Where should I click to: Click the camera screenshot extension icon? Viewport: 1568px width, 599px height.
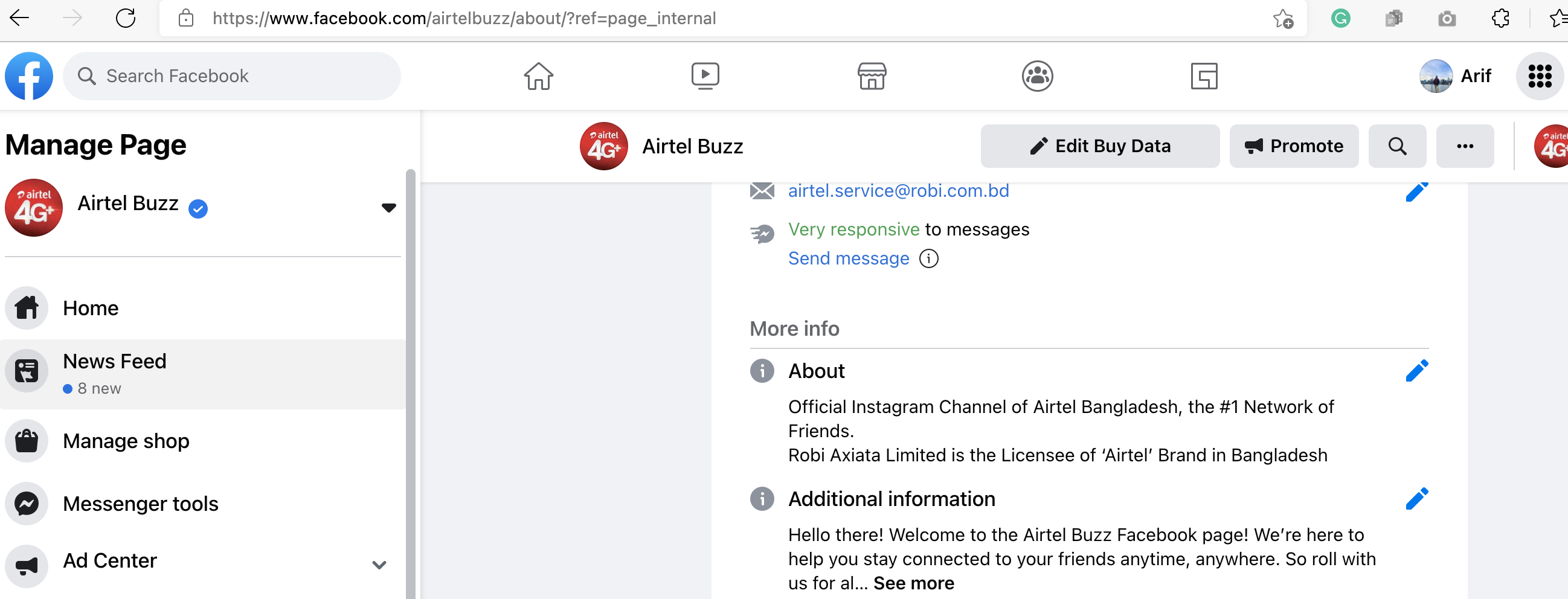pos(1447,19)
